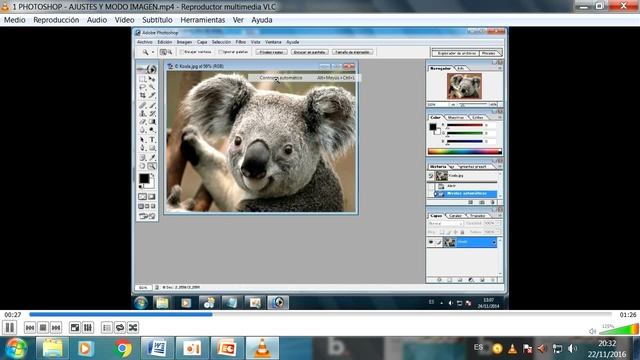Select the highlighted layer in Capas palette
The height and width of the screenshot is (360, 640).
470,242
